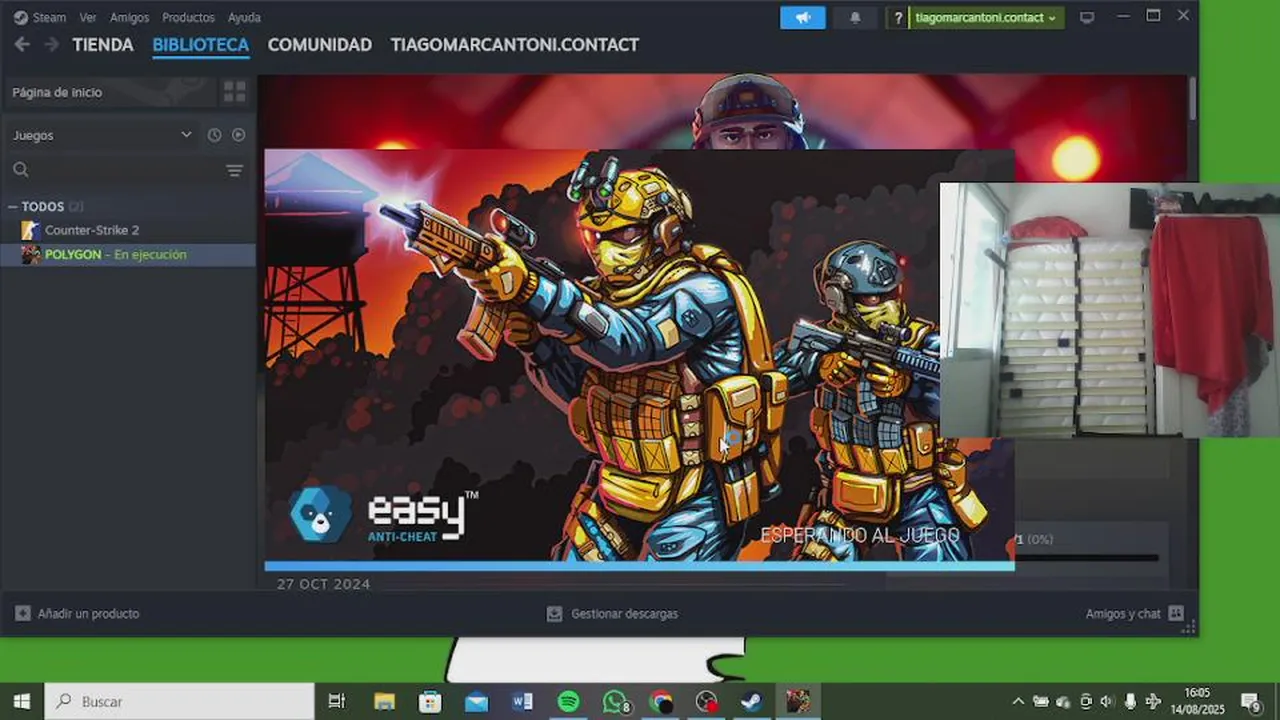Image resolution: width=1280 pixels, height=720 pixels.
Task: Open Gestionar descargas
Action: click(612, 613)
